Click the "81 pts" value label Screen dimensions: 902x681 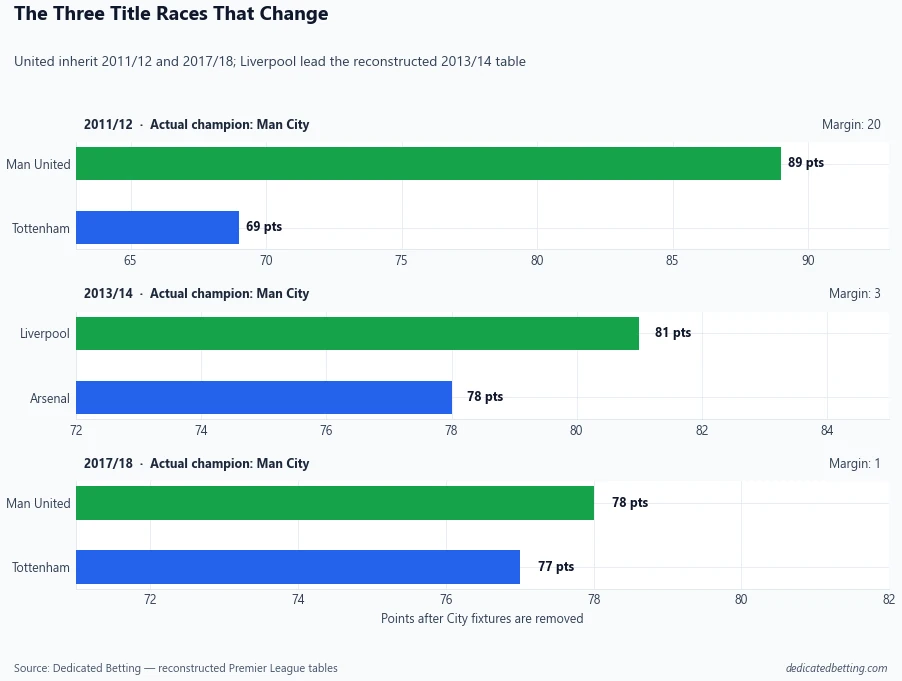[673, 332]
